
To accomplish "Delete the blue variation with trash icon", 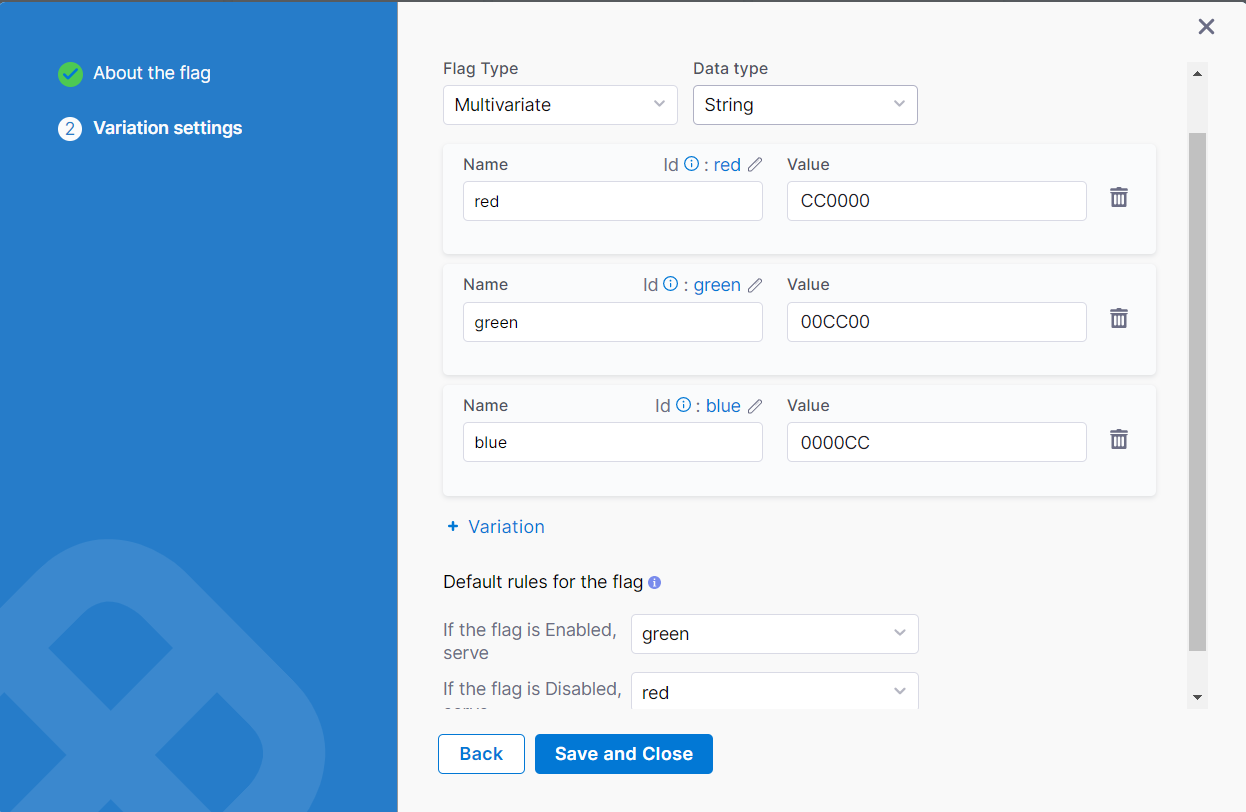I will point(1119,439).
